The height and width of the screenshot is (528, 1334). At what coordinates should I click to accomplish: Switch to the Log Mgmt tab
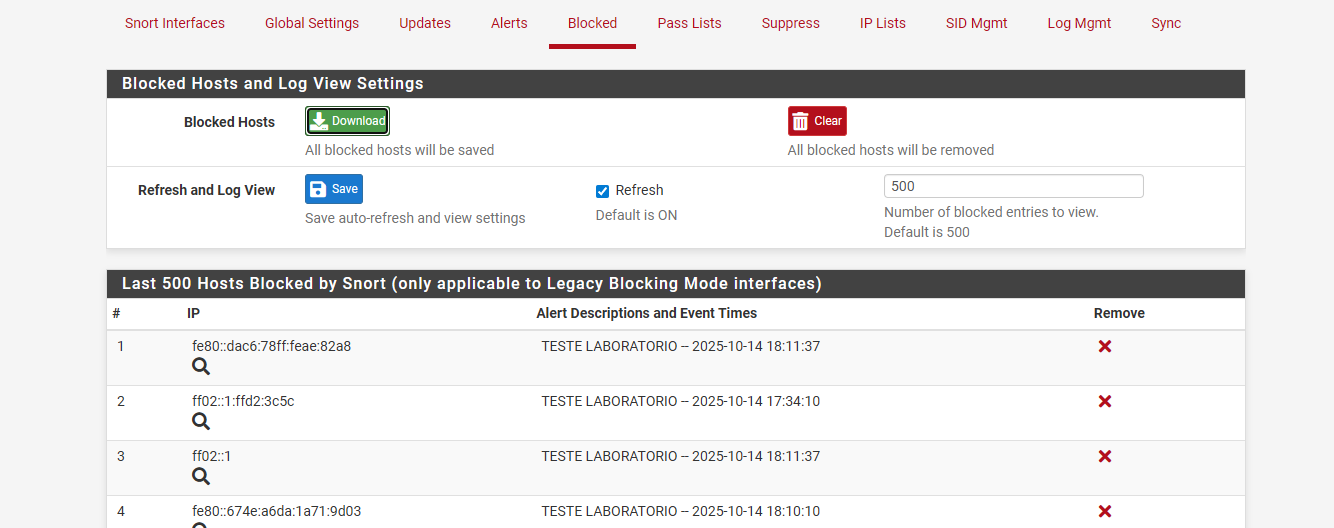(1079, 23)
